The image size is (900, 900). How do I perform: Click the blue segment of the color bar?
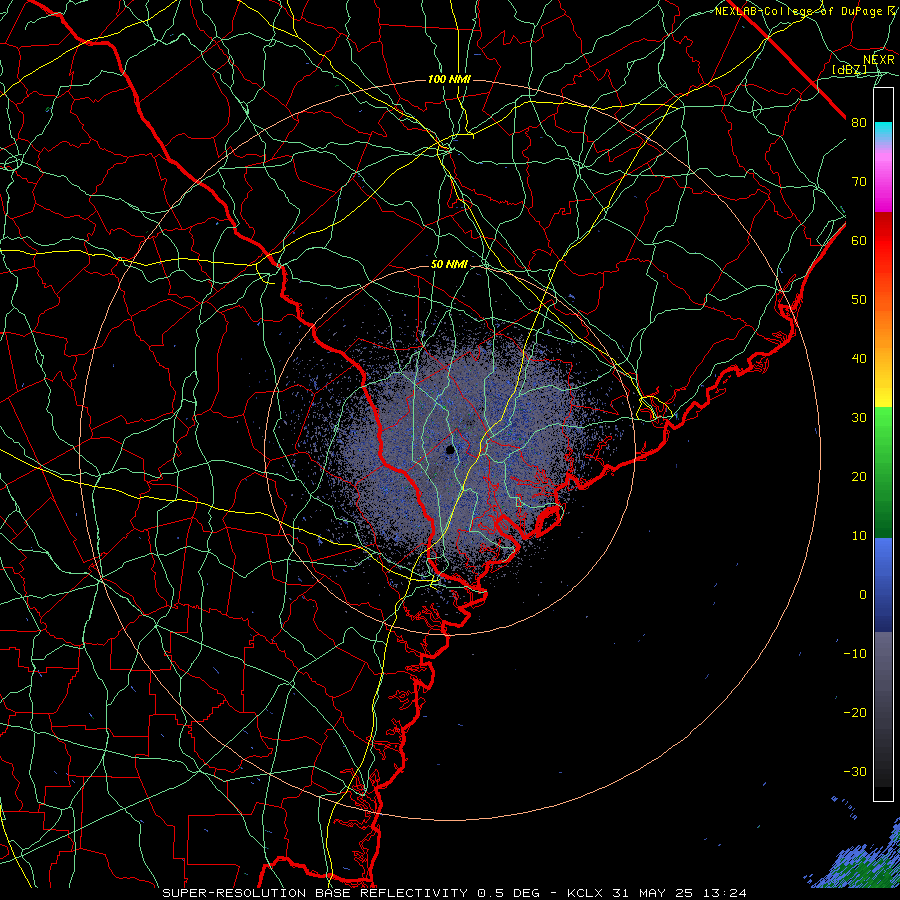(883, 584)
